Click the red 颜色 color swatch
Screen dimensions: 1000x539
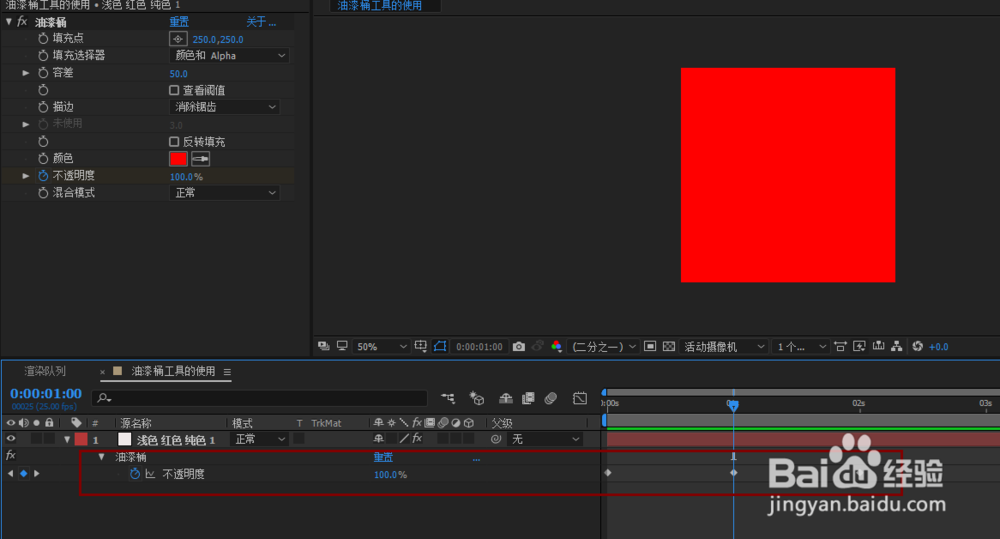pyautogui.click(x=179, y=158)
